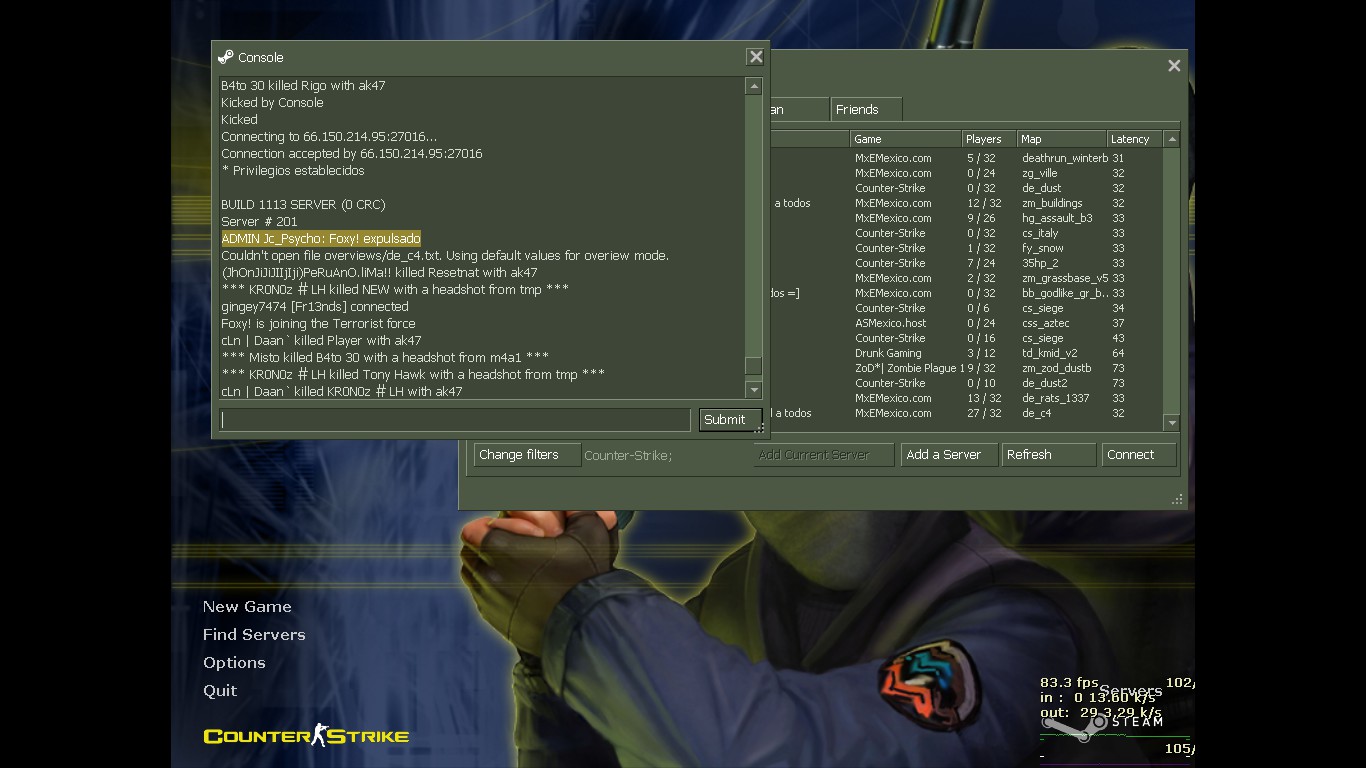Click the Console window resize grip
The height and width of the screenshot is (768, 1366).
760,429
